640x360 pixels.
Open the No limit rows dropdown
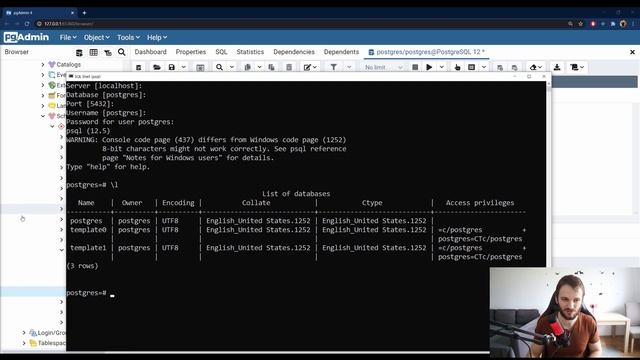click(383, 67)
